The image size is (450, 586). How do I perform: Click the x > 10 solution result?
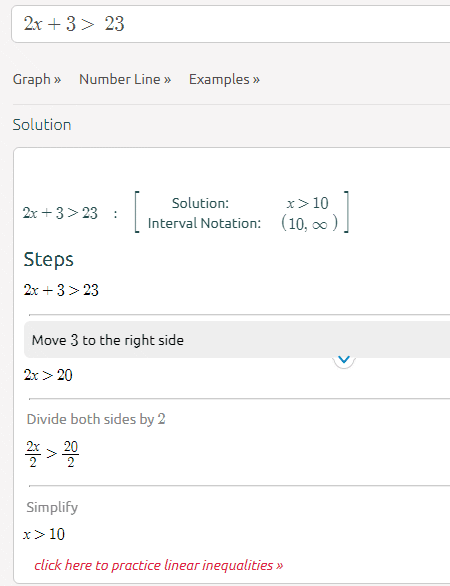pyautogui.click(x=307, y=203)
